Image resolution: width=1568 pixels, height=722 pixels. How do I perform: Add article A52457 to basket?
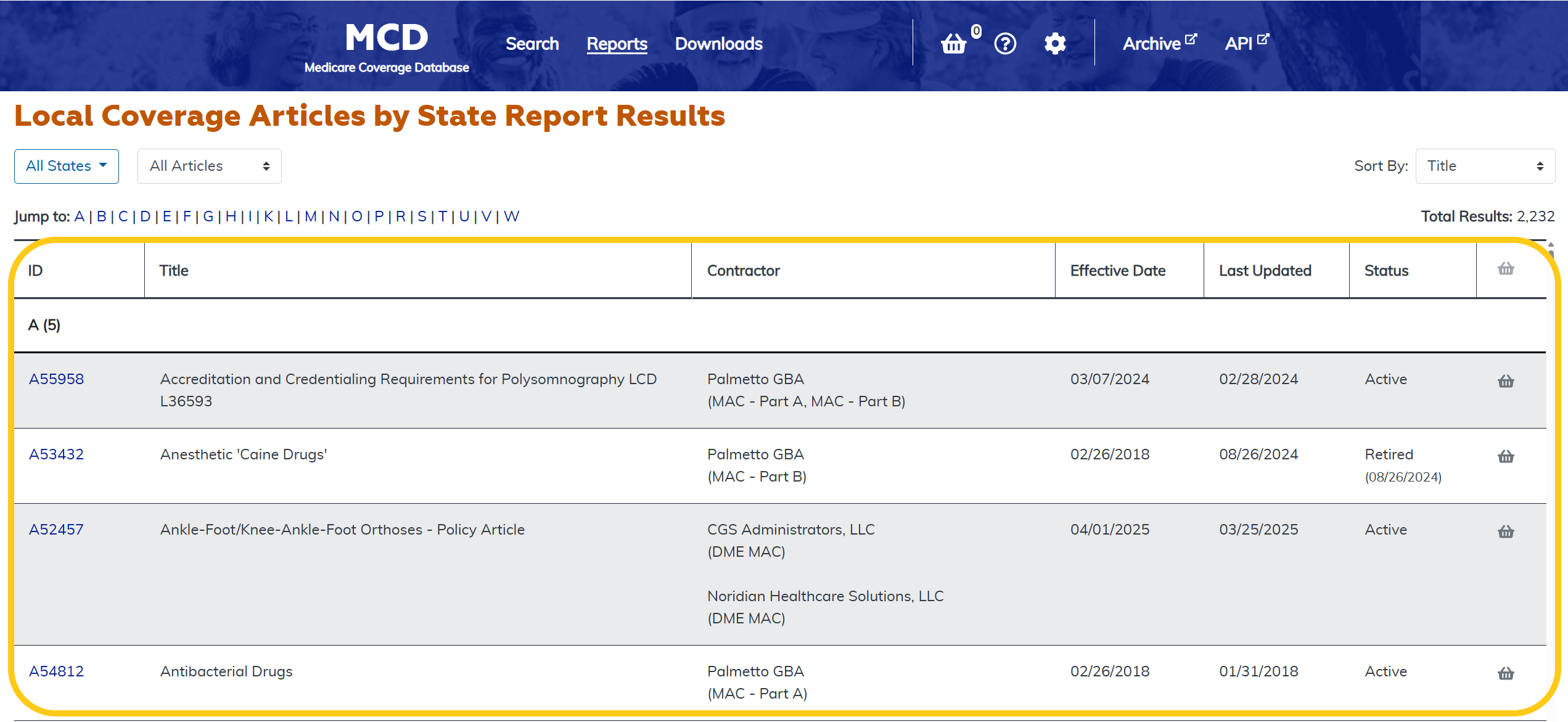pyautogui.click(x=1506, y=531)
